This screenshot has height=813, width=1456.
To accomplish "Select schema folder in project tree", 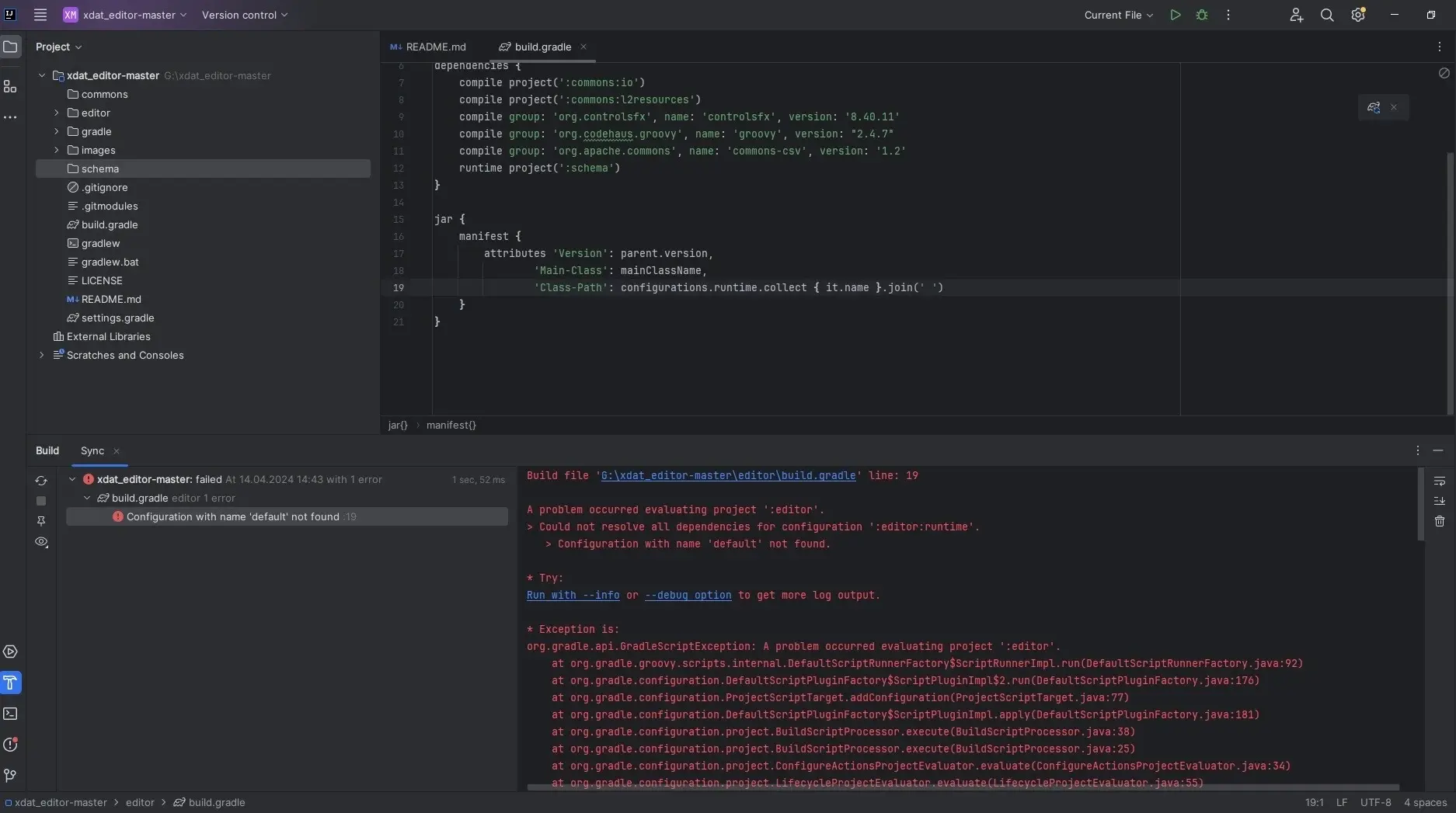I will (203, 169).
